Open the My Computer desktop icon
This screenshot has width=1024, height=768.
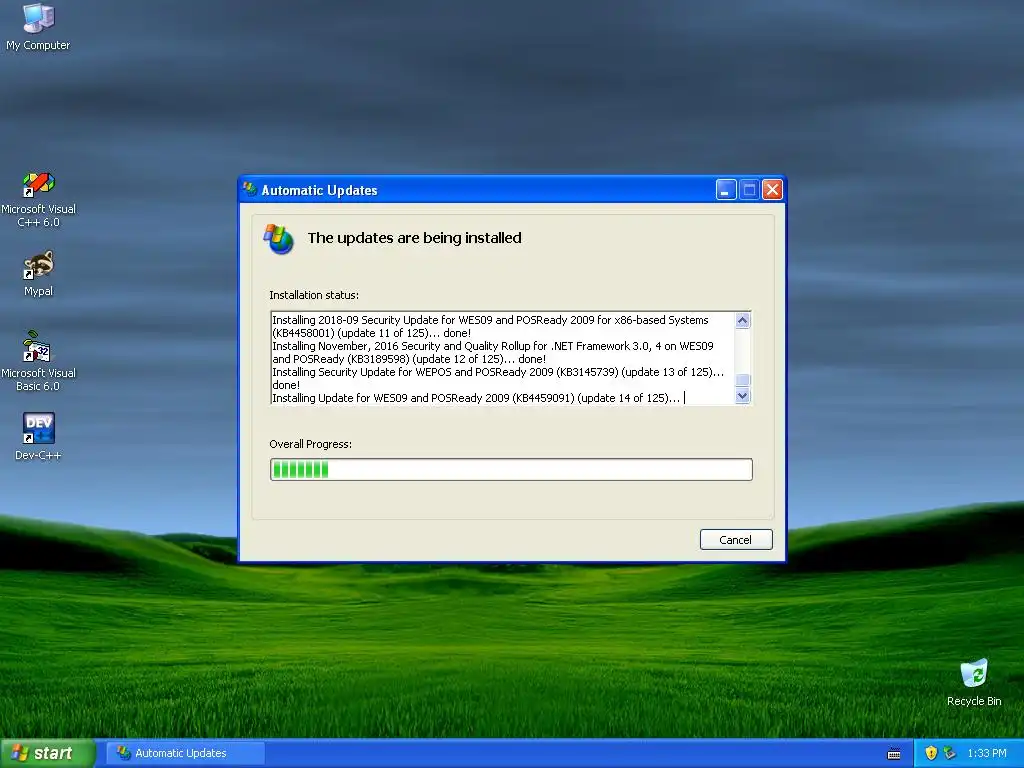click(38, 26)
